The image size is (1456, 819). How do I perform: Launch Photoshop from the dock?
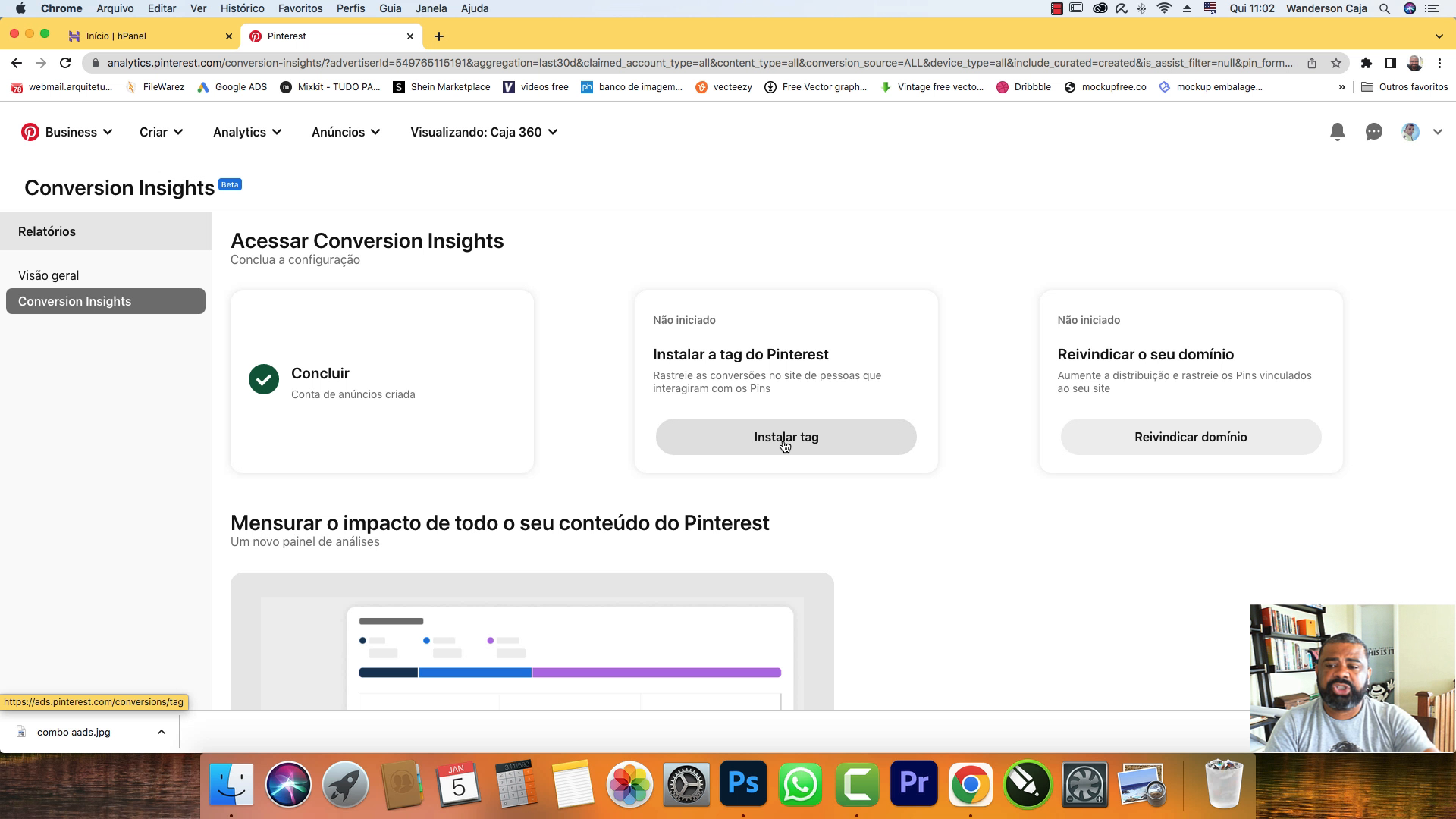(743, 785)
